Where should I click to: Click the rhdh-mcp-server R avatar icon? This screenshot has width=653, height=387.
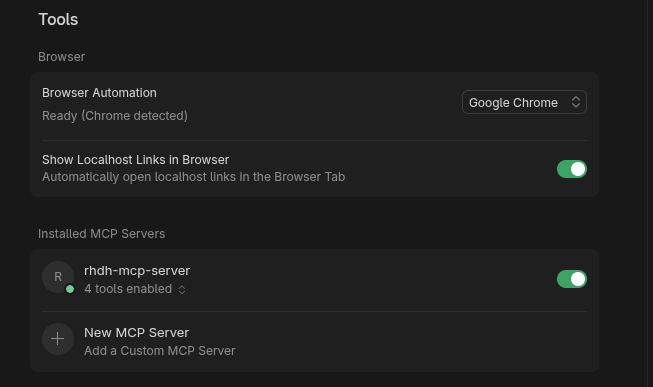coord(58,277)
